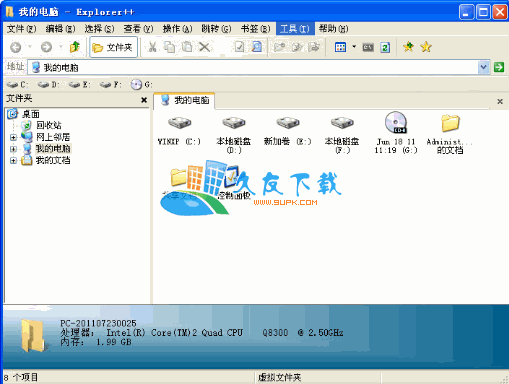Click the PC-201107230025 computer name text

(98, 323)
